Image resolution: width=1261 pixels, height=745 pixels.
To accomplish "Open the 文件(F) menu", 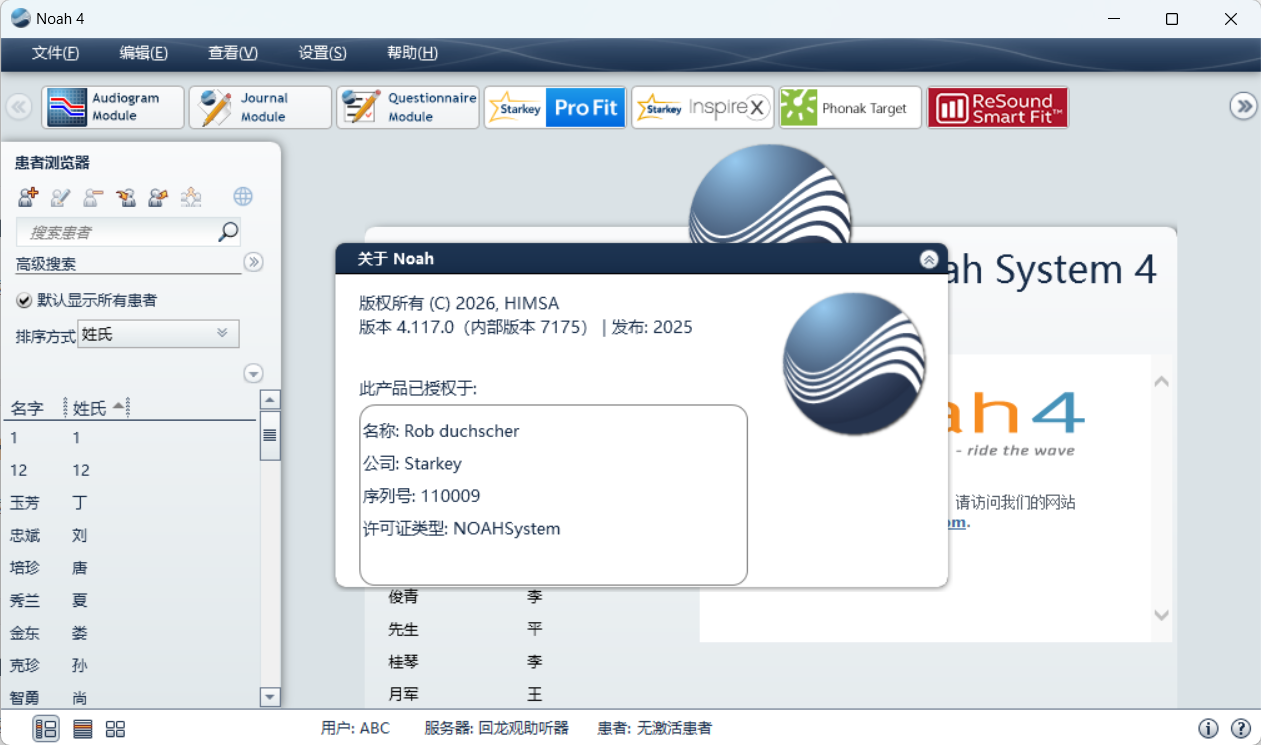I will (x=55, y=53).
